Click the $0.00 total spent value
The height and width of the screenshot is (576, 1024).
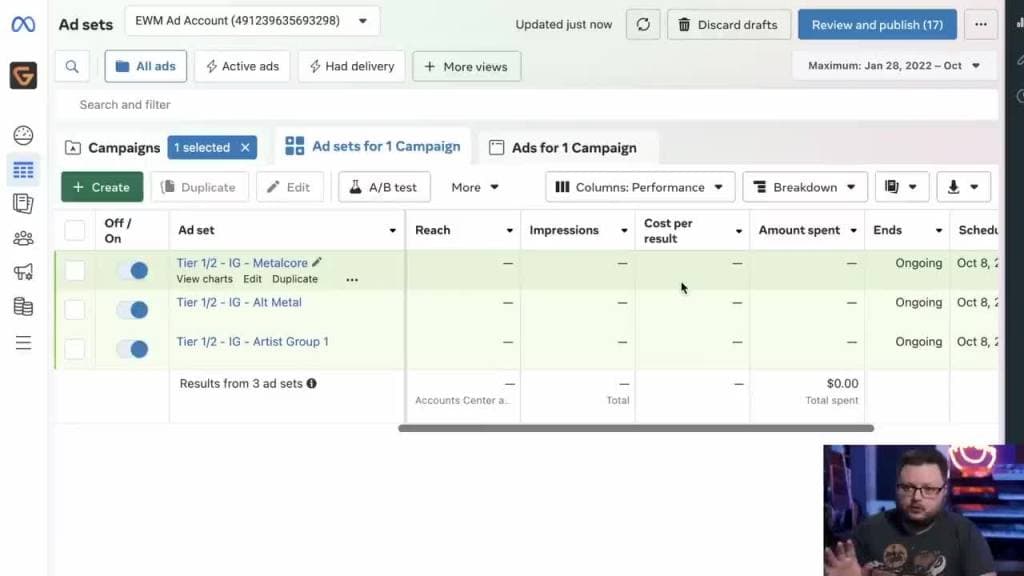(842, 383)
